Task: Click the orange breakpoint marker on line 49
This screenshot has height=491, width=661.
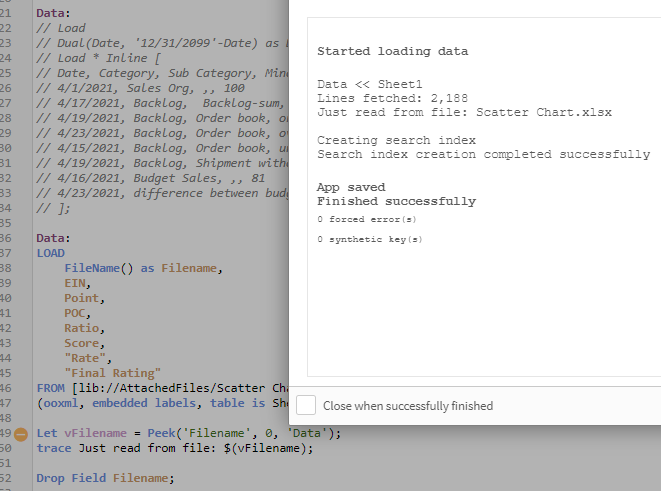Action: point(21,434)
